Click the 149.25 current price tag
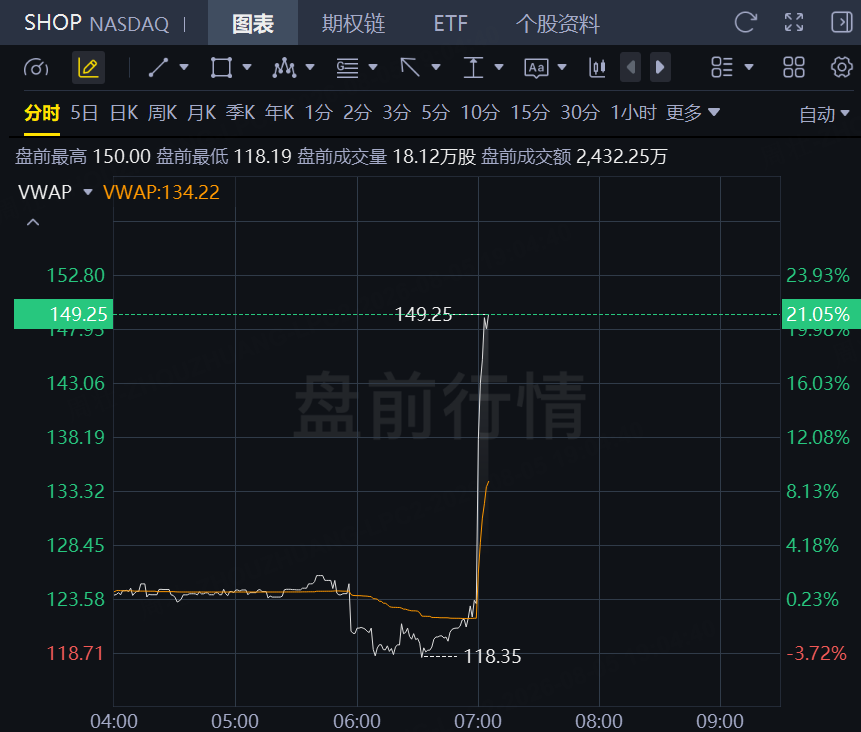 click(x=64, y=314)
